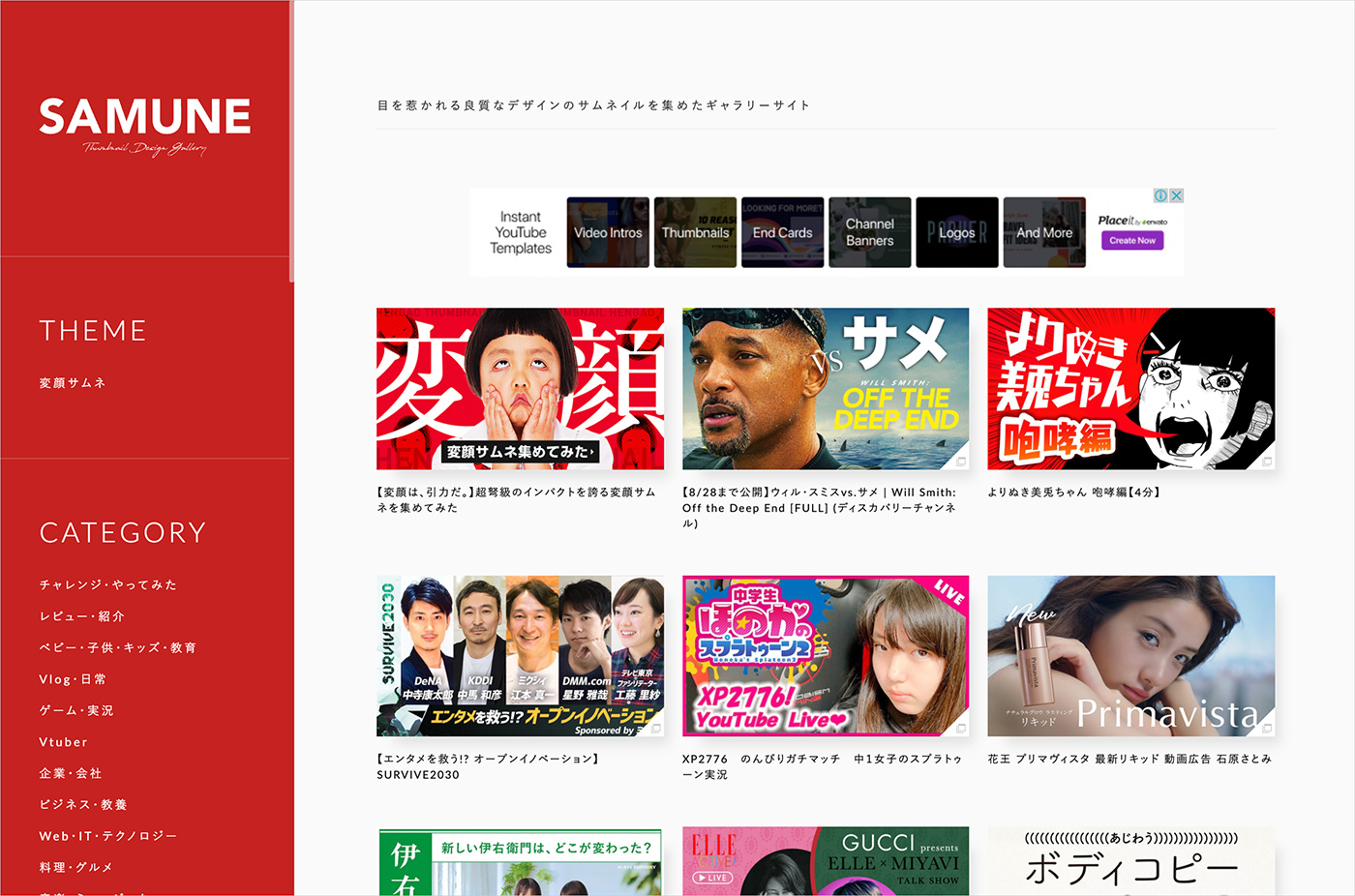Click the overlay icon on 咆哮編 manga thumbnail

(1266, 461)
